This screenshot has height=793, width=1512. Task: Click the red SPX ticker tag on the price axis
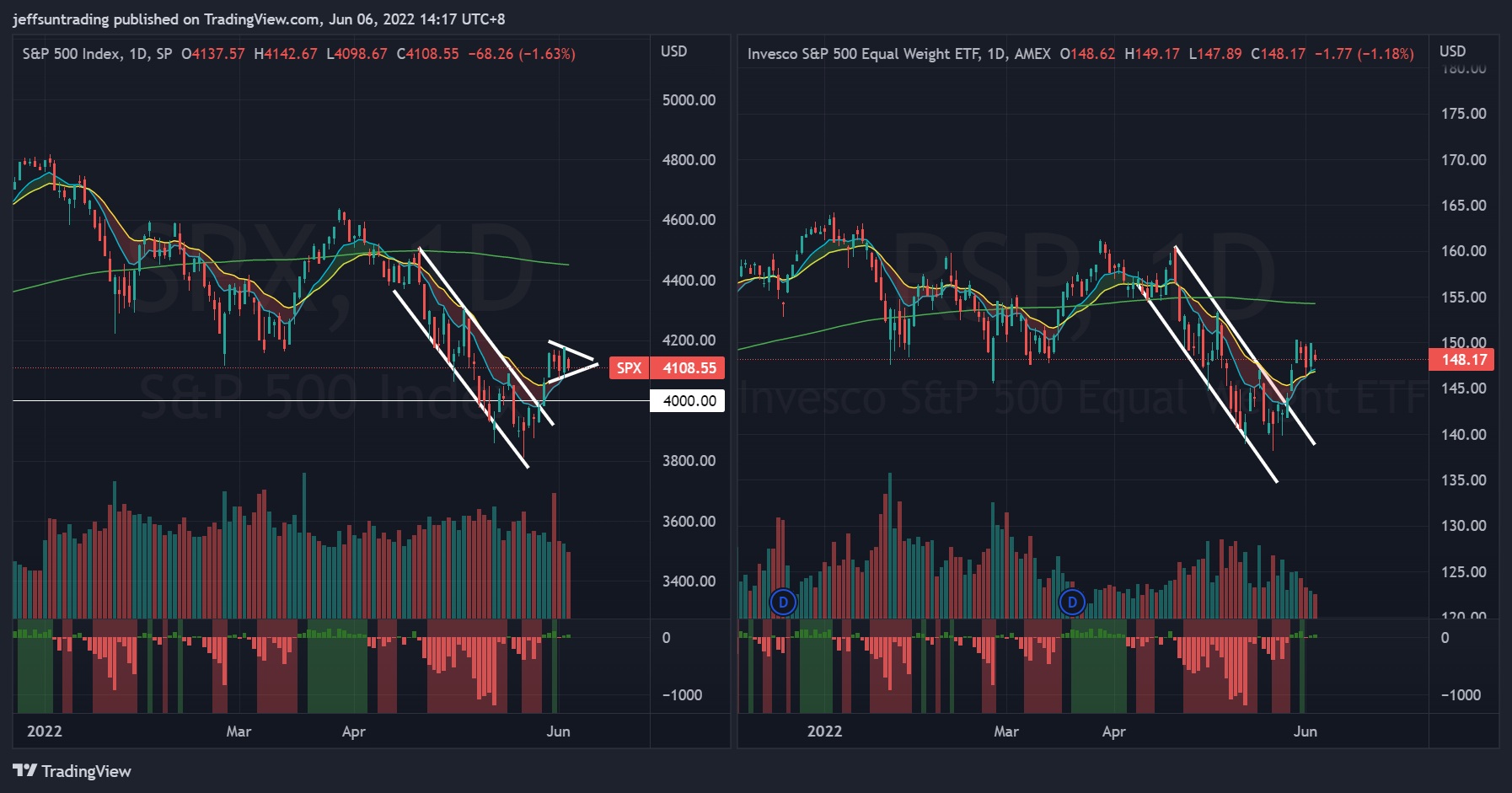(629, 368)
